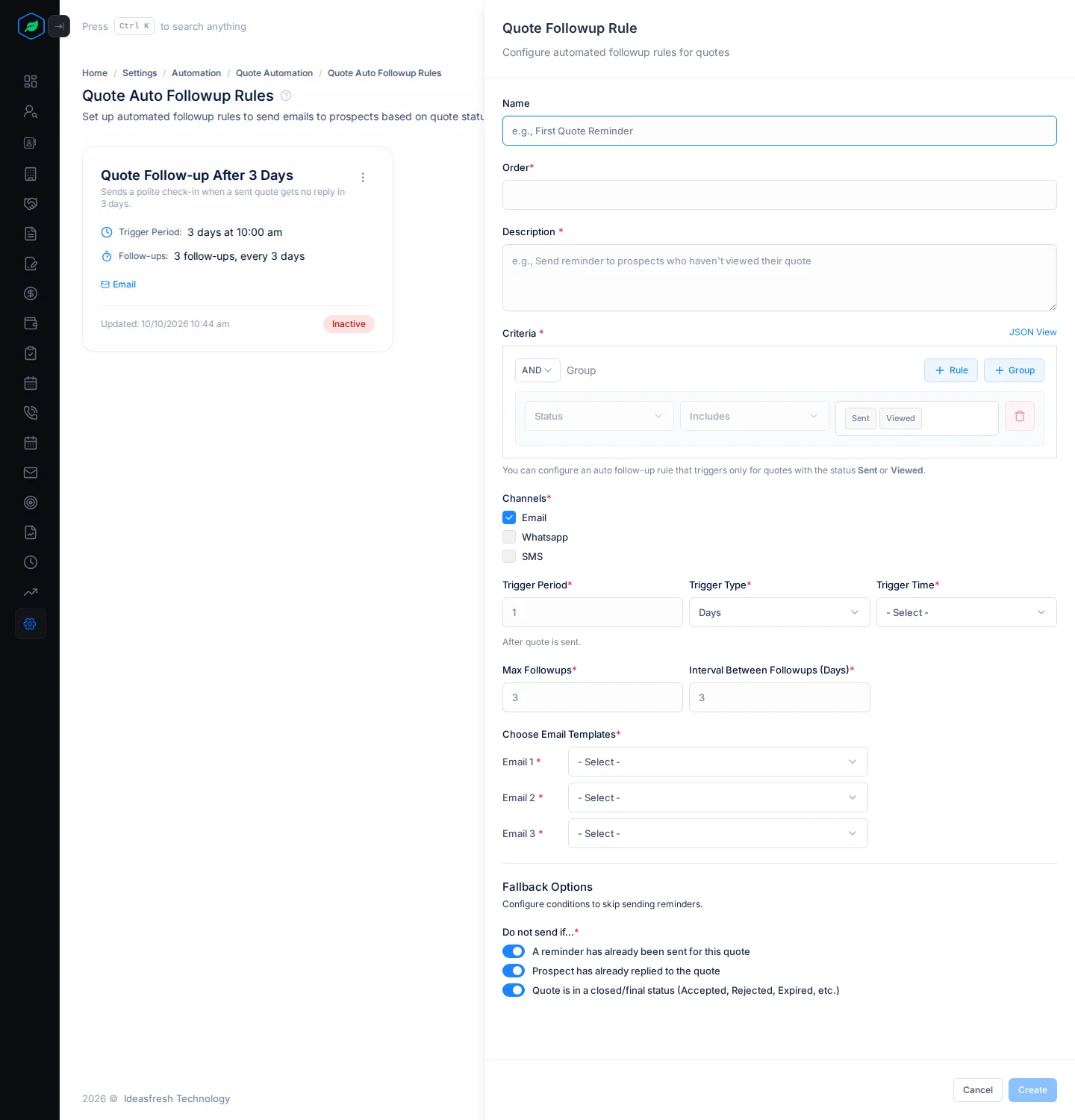This screenshot has width=1075, height=1120.
Task: Open the user search icon in sidebar
Action: (31, 111)
